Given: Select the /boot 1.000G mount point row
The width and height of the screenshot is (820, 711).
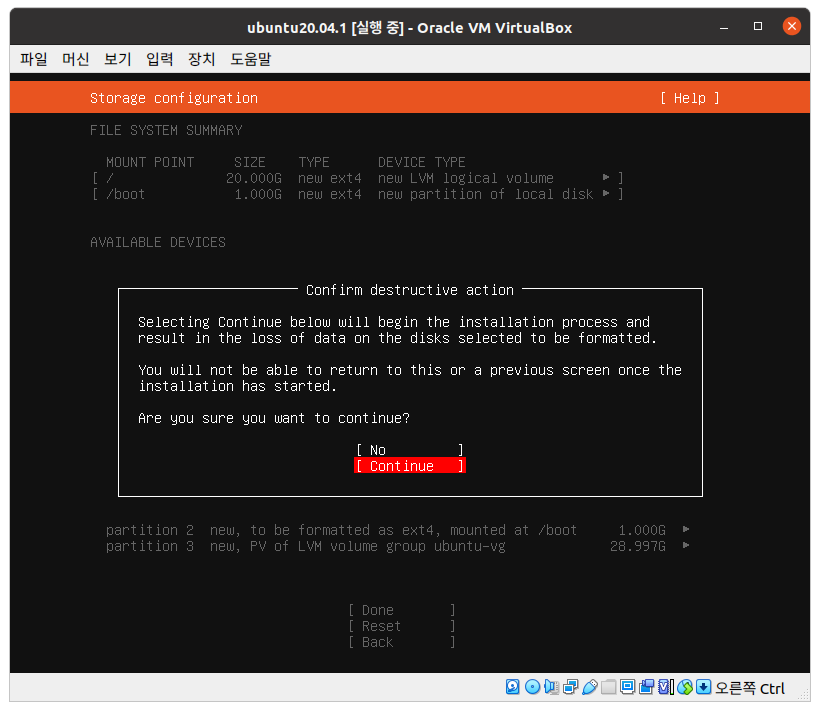Looking at the screenshot, I should tap(358, 194).
